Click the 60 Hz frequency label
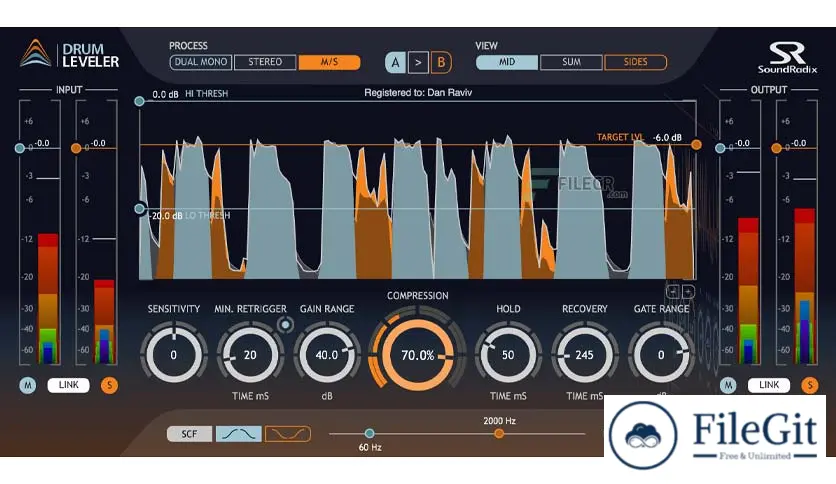The image size is (836, 484). point(369,447)
